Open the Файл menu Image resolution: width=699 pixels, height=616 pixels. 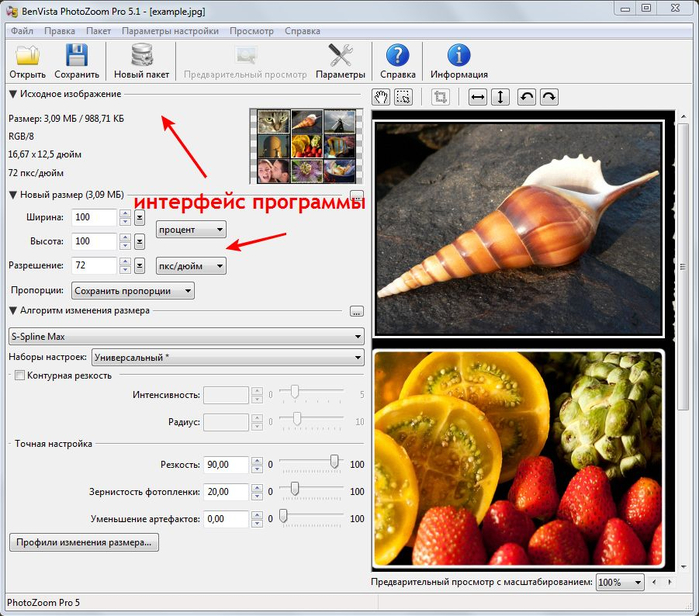coord(22,31)
